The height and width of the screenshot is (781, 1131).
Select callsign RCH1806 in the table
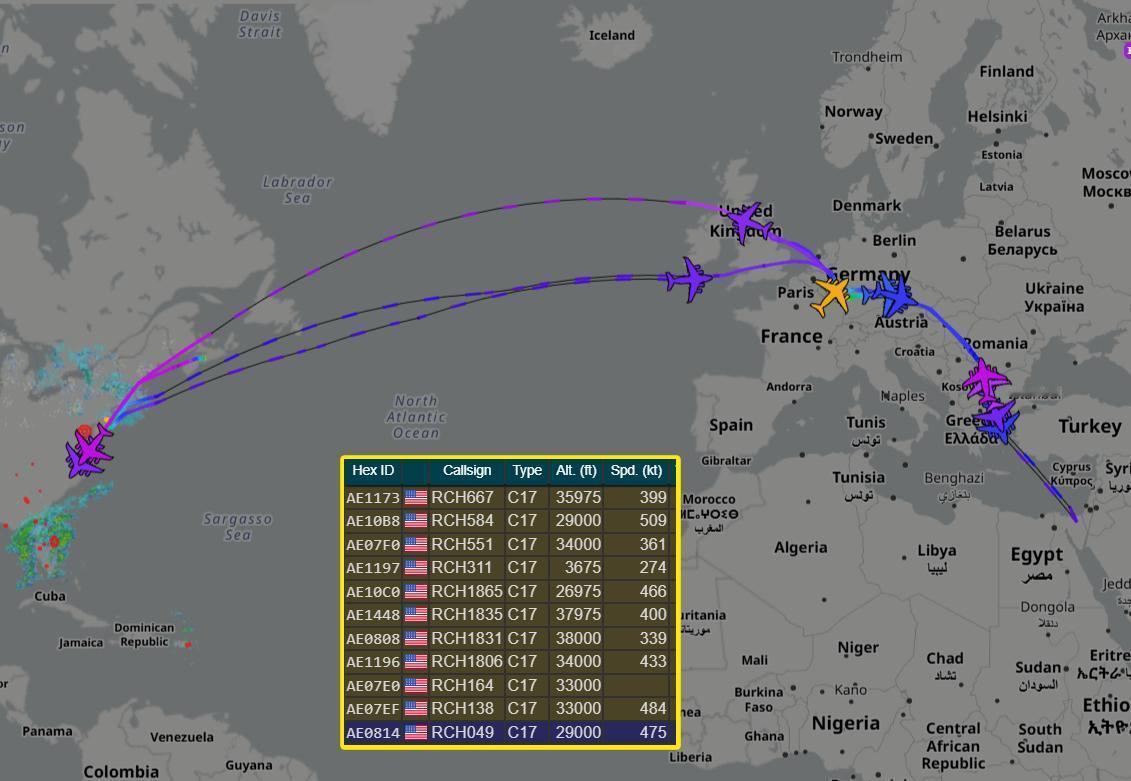[x=467, y=661]
